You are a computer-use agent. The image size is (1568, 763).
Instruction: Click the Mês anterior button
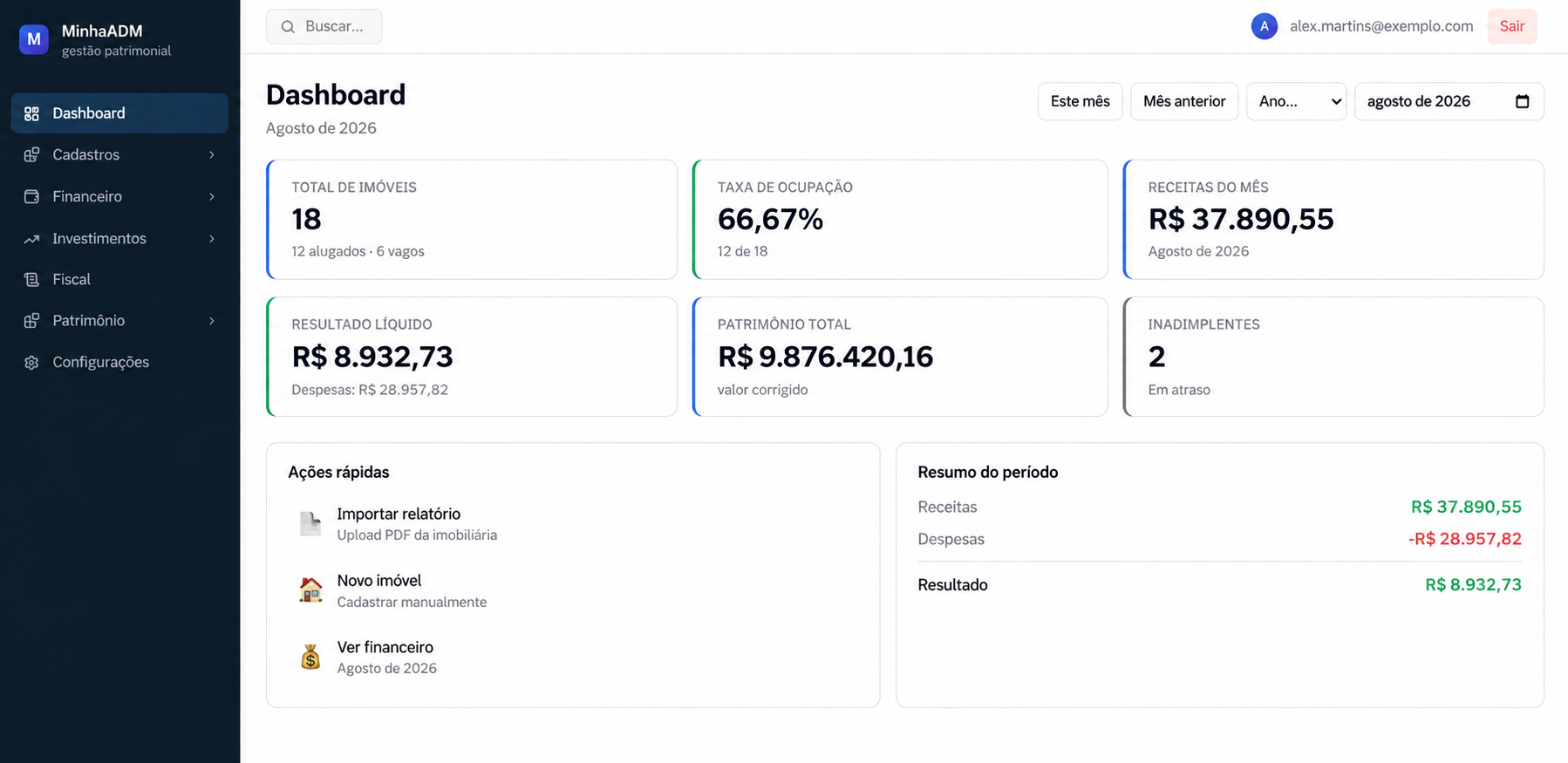tap(1184, 101)
